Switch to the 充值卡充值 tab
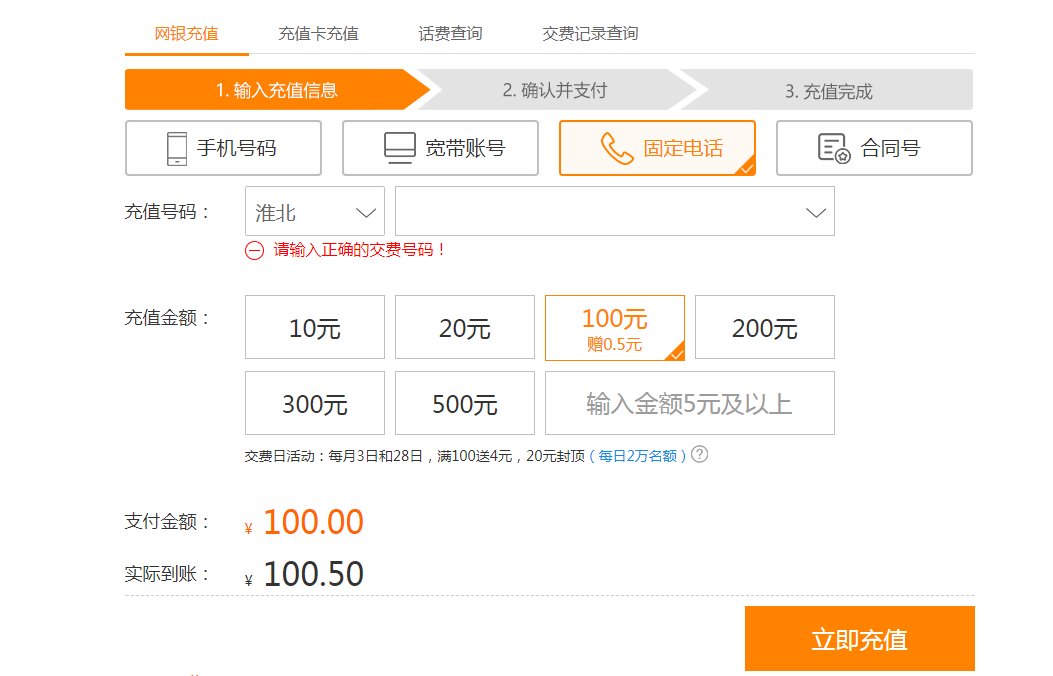 click(x=317, y=33)
